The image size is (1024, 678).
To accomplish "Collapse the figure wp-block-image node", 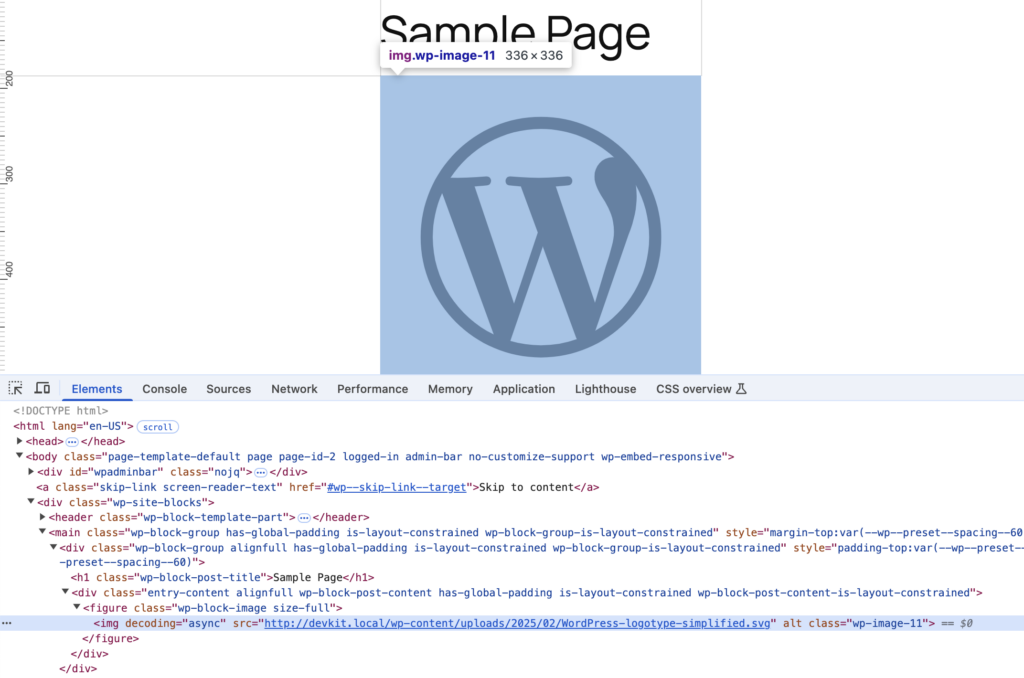I will [x=76, y=607].
